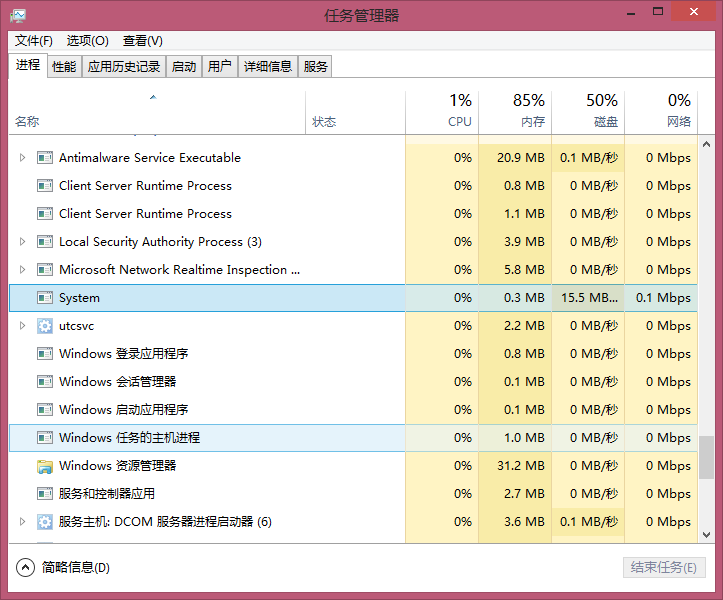723x600 pixels.
Task: Switch to the 服务 tab
Action: tap(315, 66)
